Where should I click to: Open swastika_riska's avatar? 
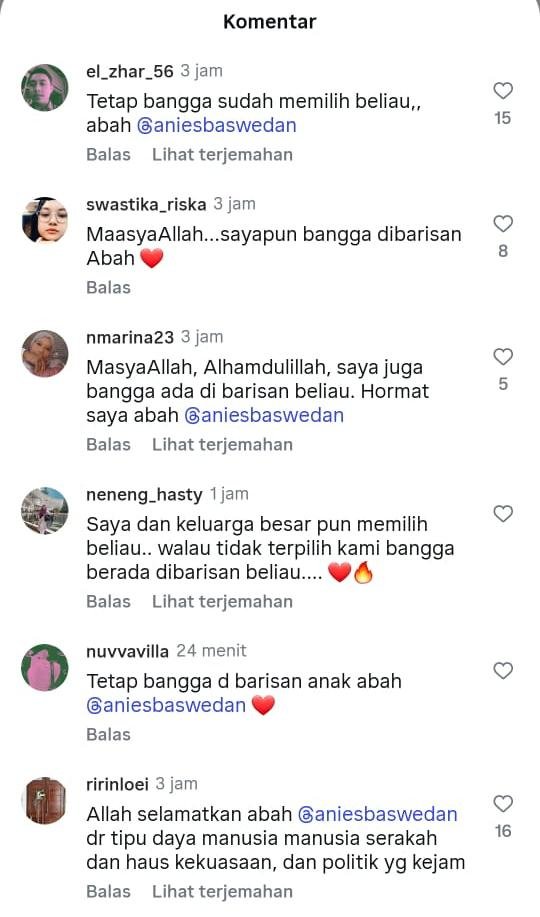(44, 220)
